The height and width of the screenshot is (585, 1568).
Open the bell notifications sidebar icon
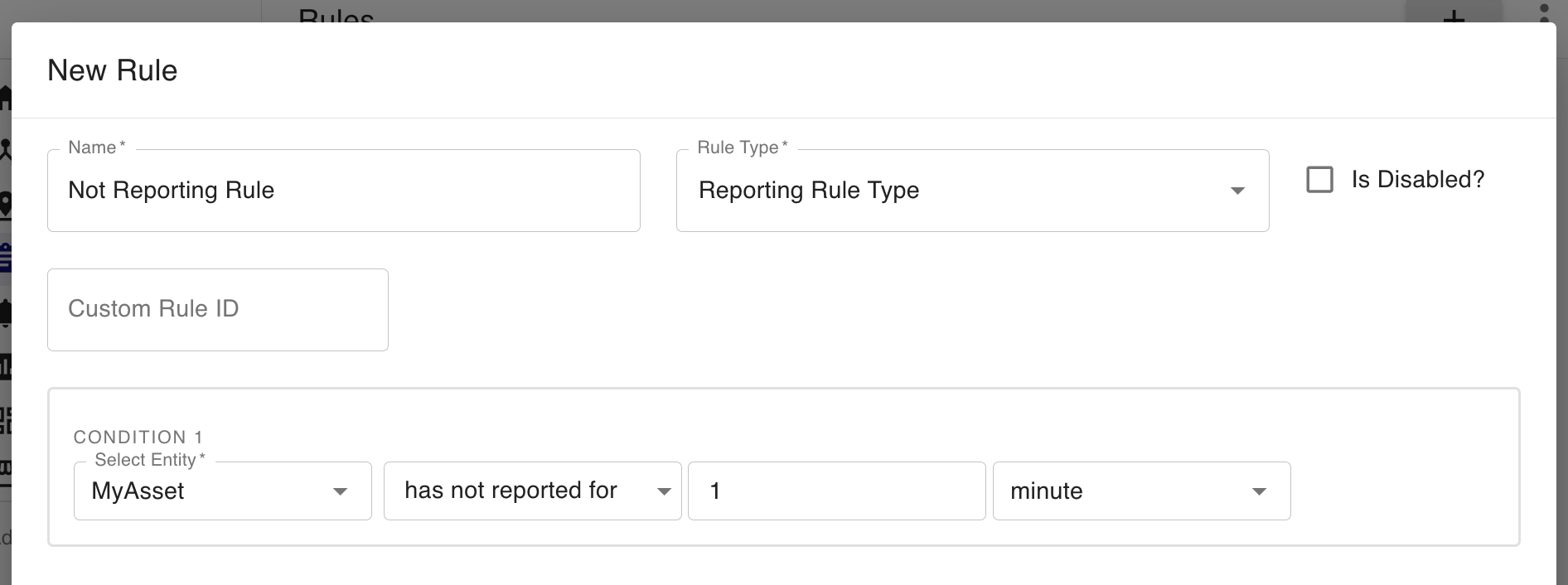5,313
